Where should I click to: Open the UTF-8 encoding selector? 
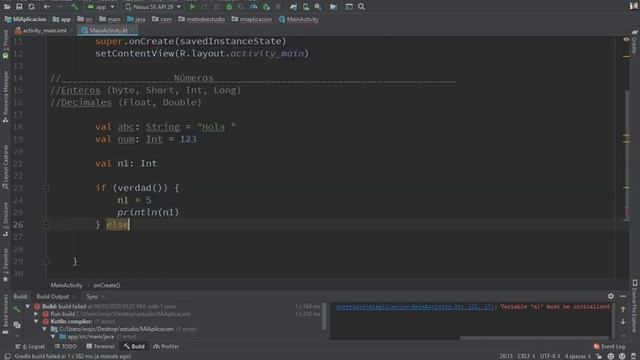[x=550, y=356]
